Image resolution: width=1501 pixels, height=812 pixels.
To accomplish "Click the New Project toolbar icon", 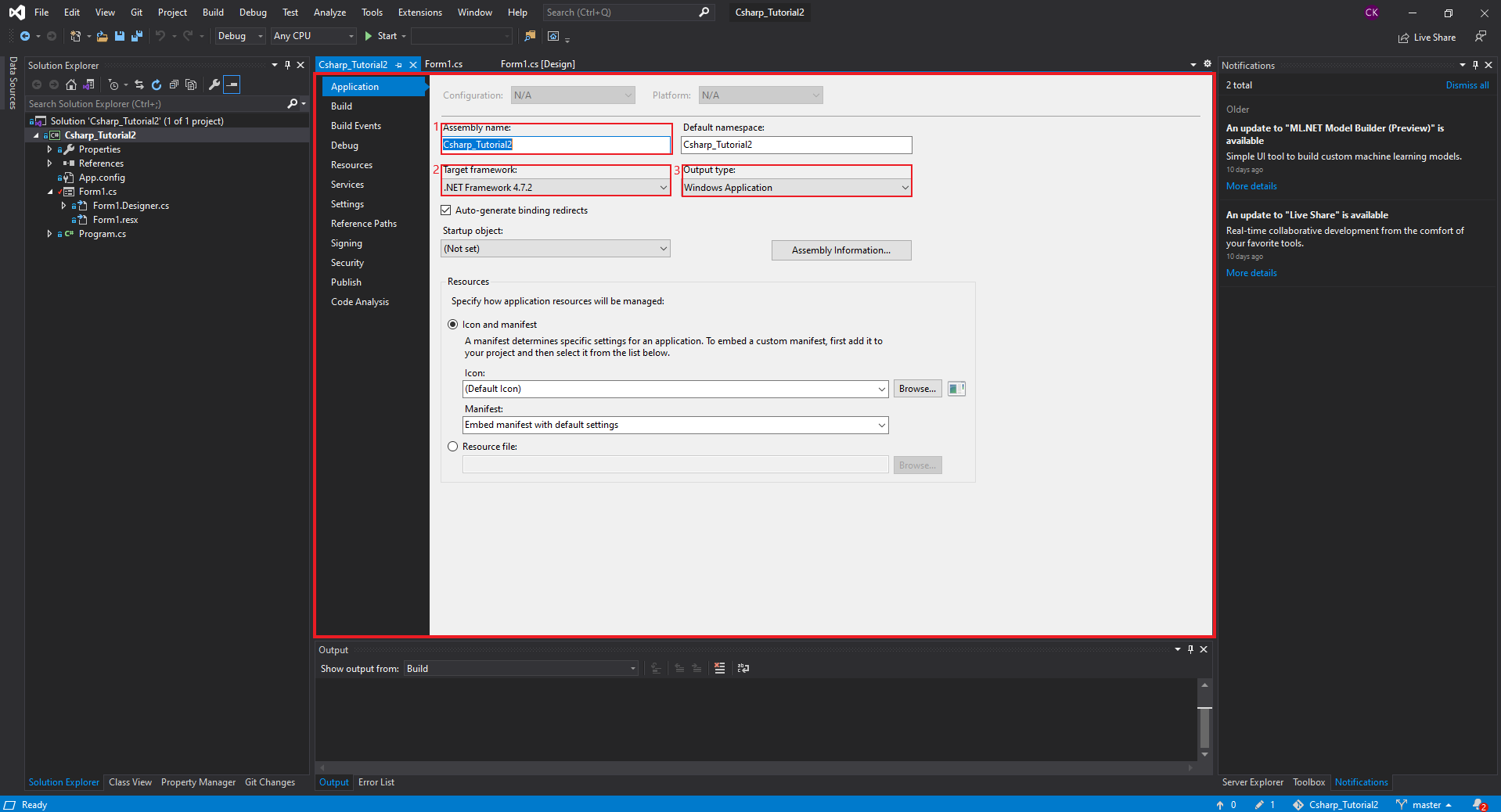I will (x=76, y=36).
